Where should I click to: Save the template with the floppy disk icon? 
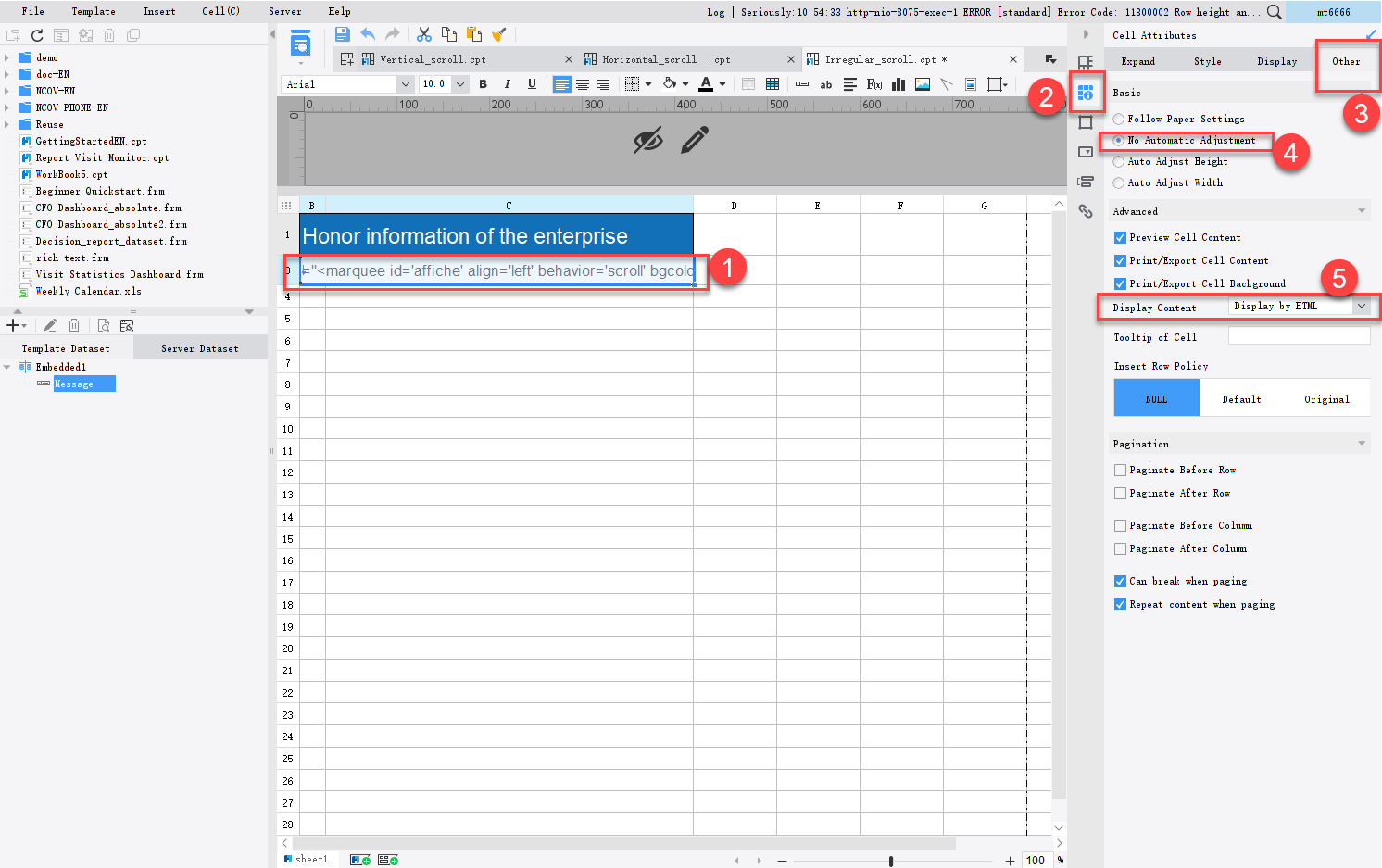click(x=343, y=35)
